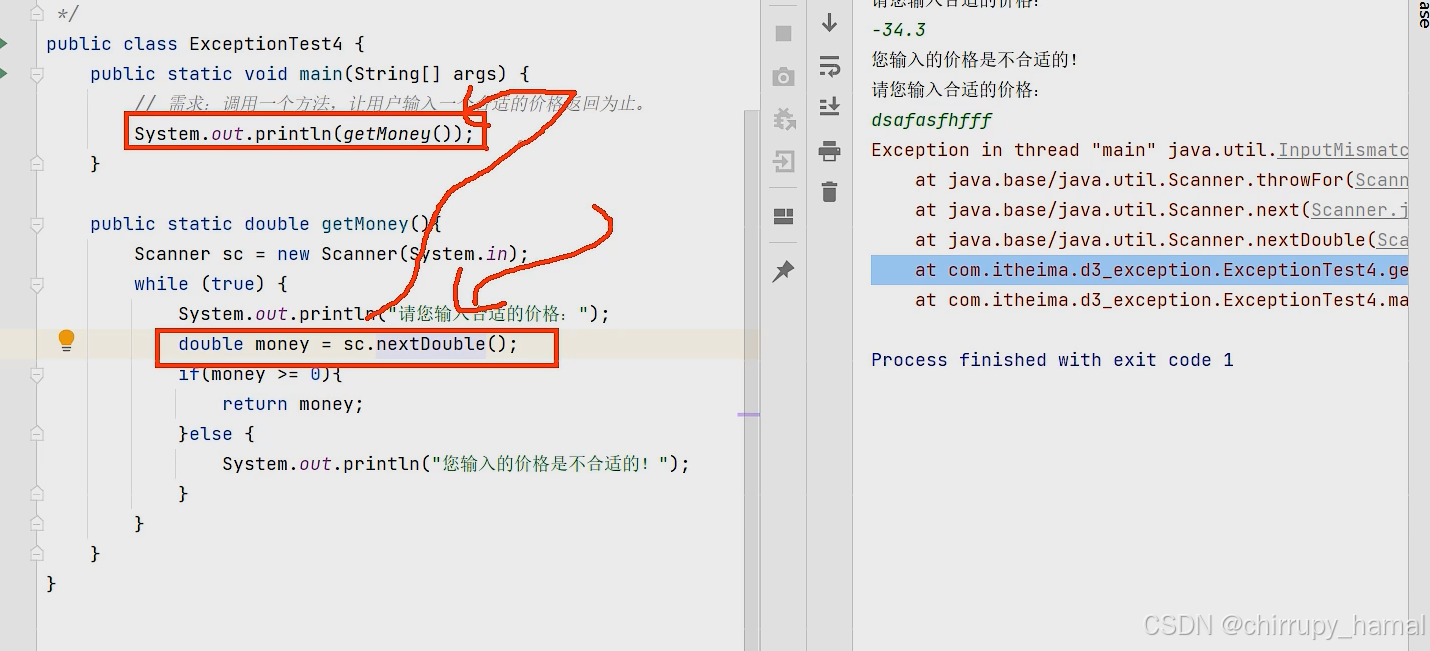The height and width of the screenshot is (651, 1430).
Task: Click the fold marker beside the comment end */
Action: point(37,14)
